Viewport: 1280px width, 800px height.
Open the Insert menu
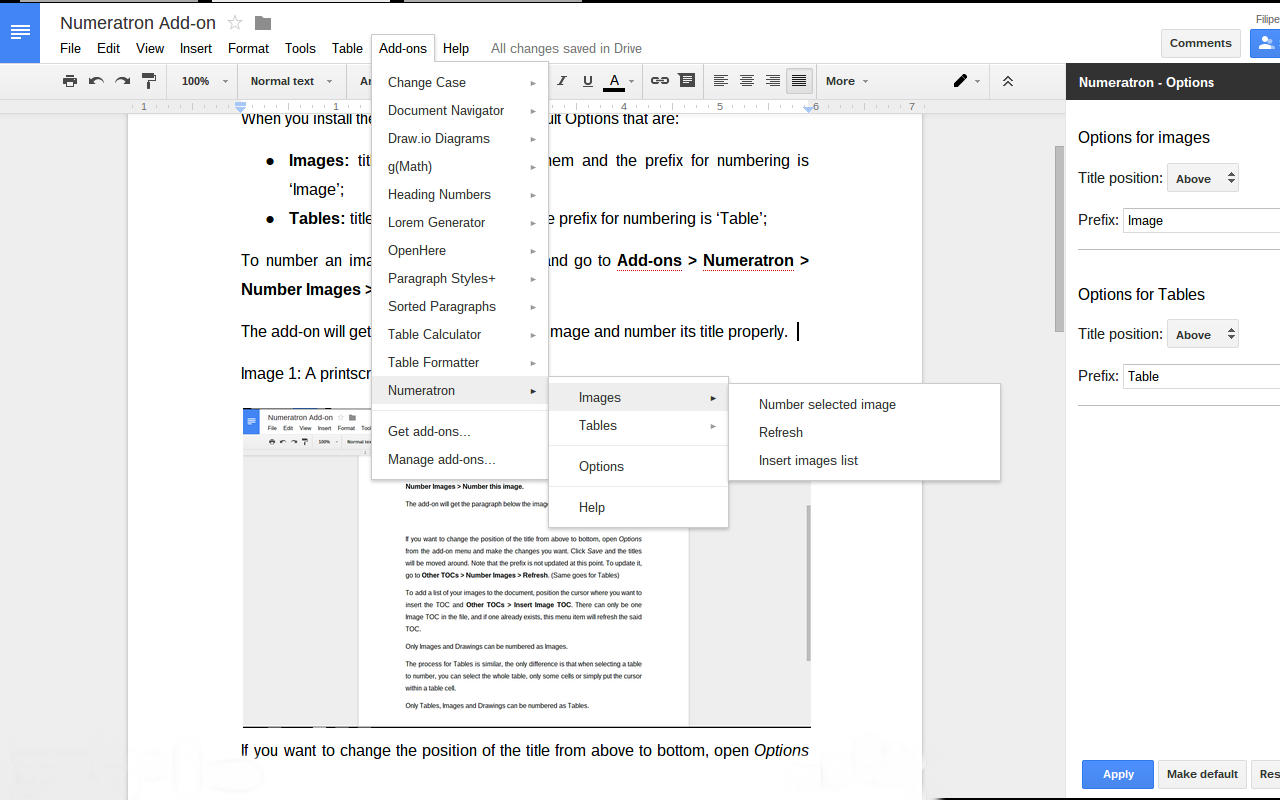(x=196, y=48)
